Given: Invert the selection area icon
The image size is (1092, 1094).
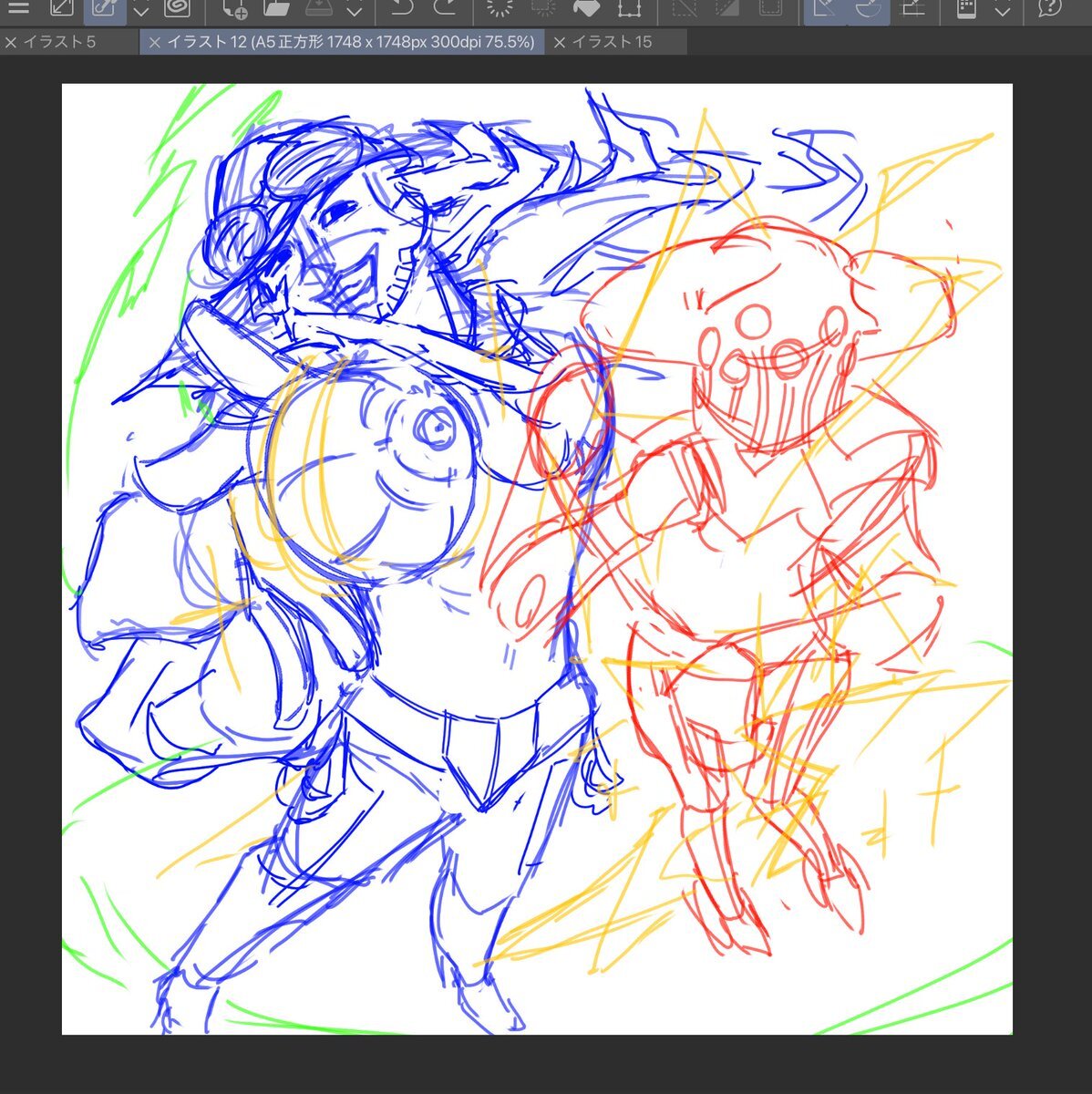Looking at the screenshot, I should click(727, 8).
